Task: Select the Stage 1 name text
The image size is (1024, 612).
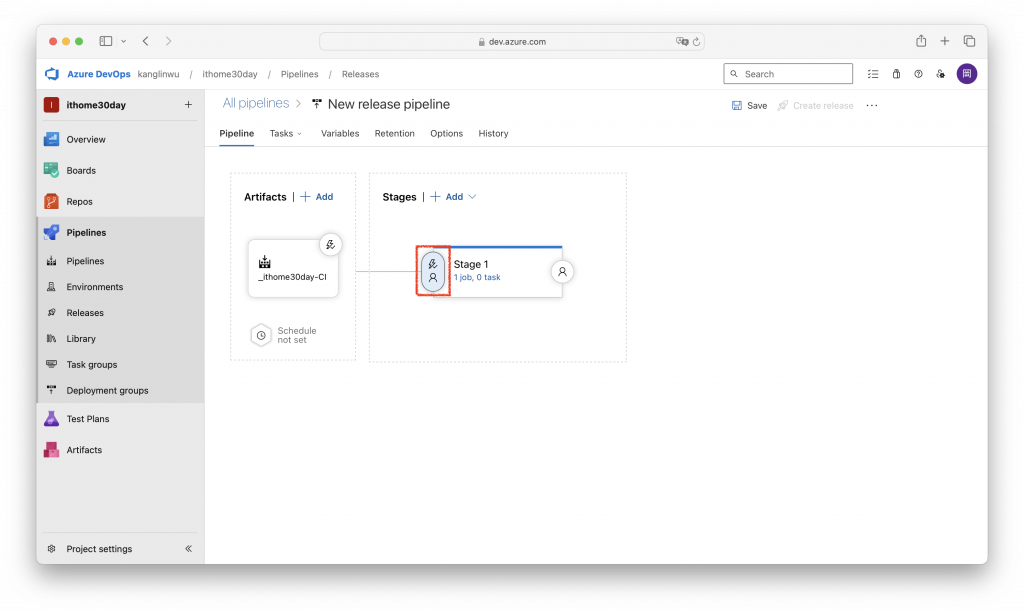Action: [x=471, y=264]
